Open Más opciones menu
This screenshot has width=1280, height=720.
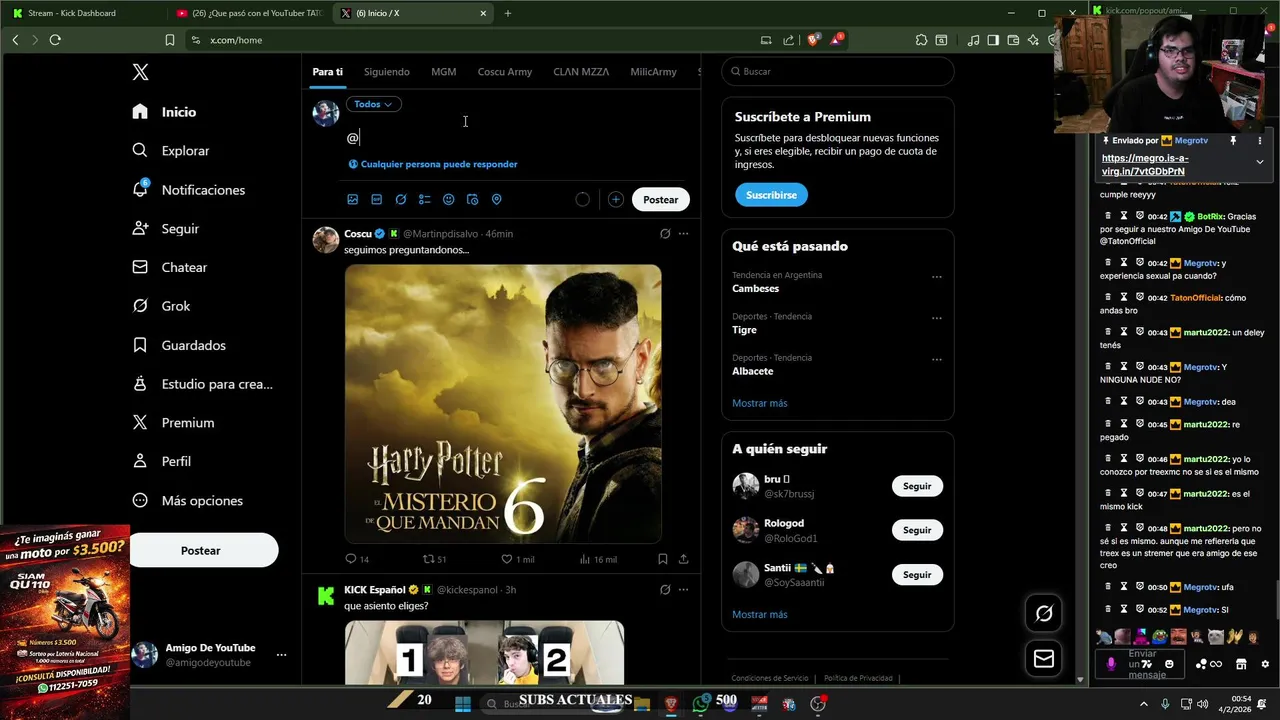187,501
